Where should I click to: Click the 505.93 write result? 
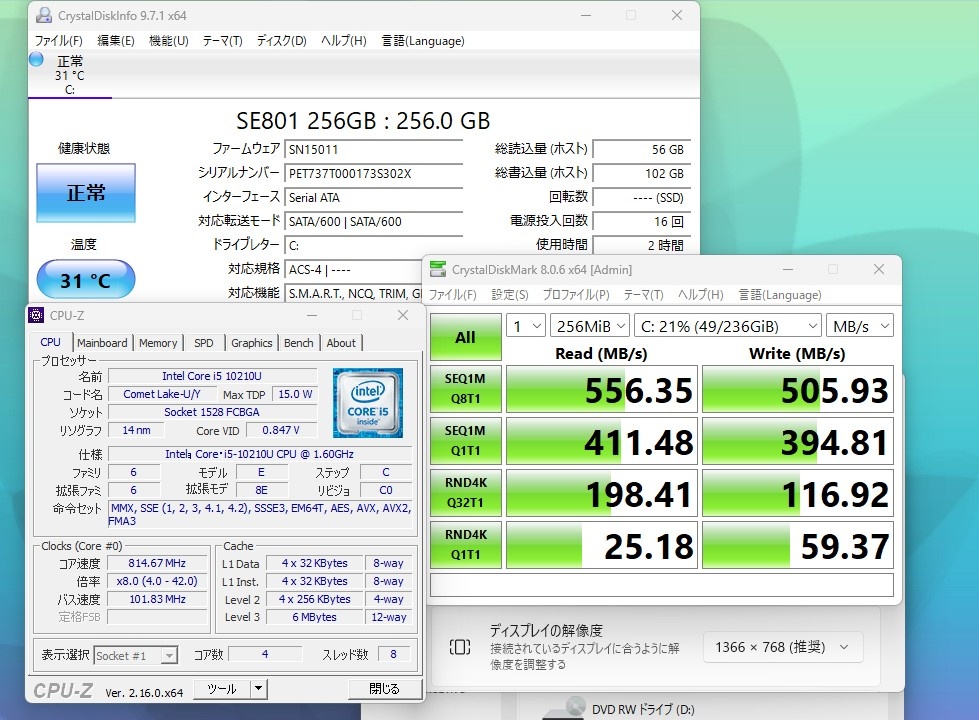798,389
